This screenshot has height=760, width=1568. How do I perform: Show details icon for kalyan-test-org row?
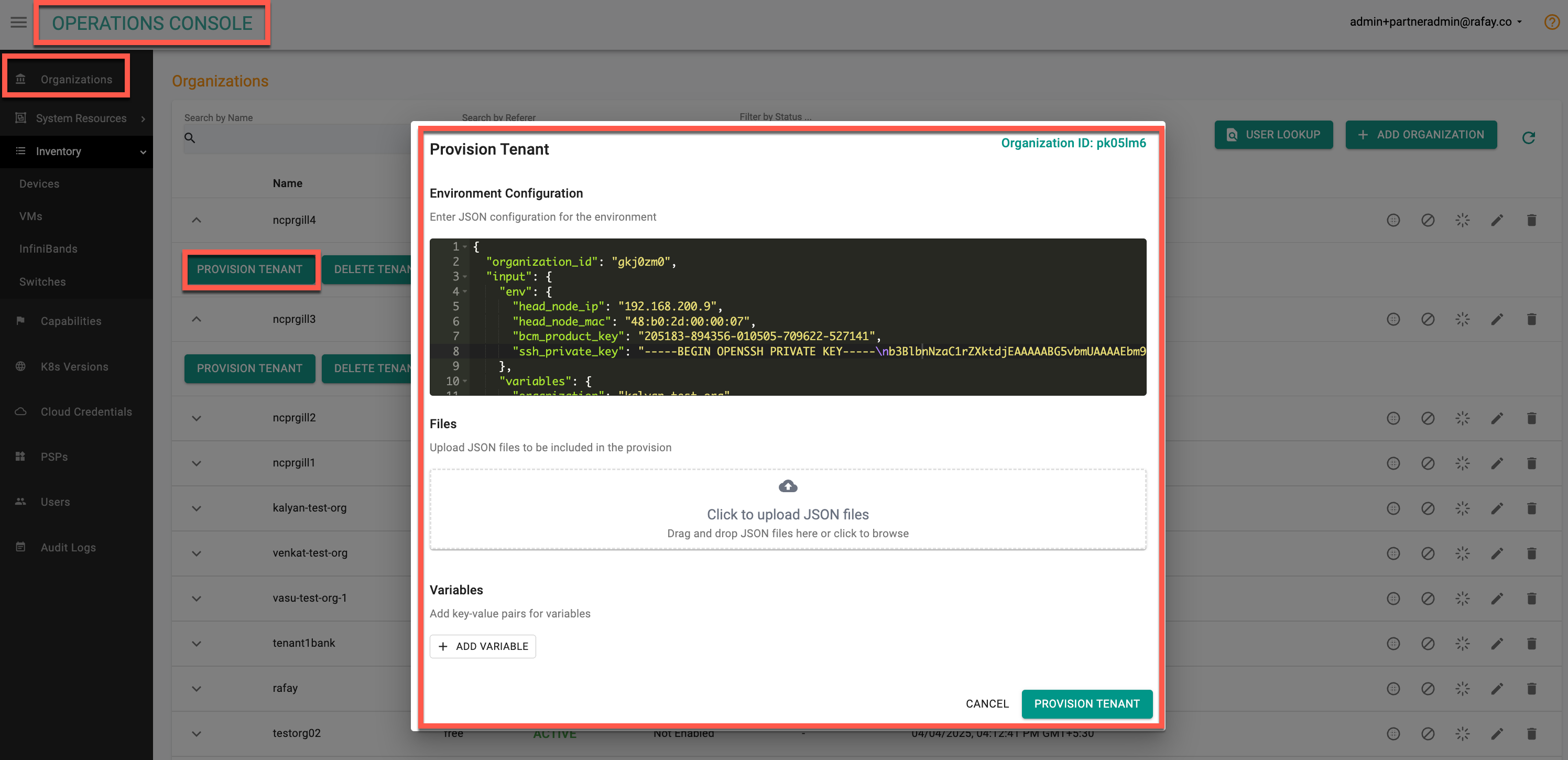coord(1393,508)
